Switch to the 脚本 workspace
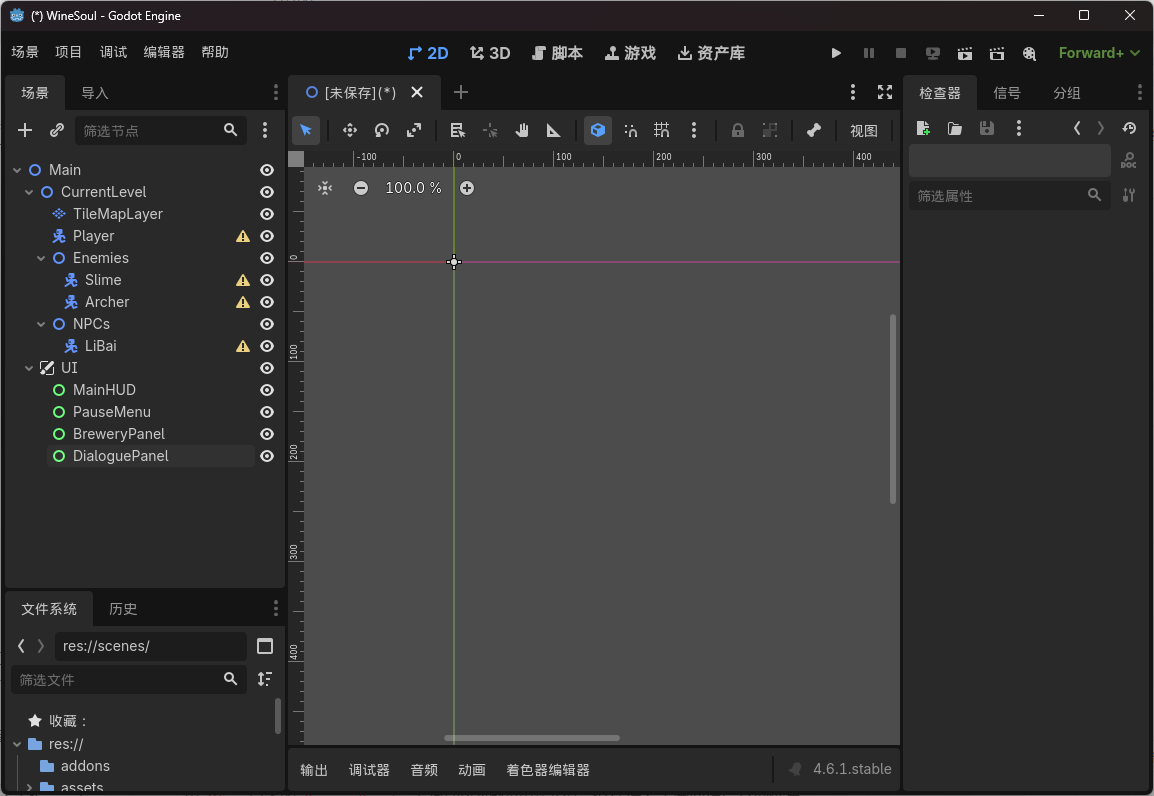This screenshot has height=796, width=1154. 557,53
